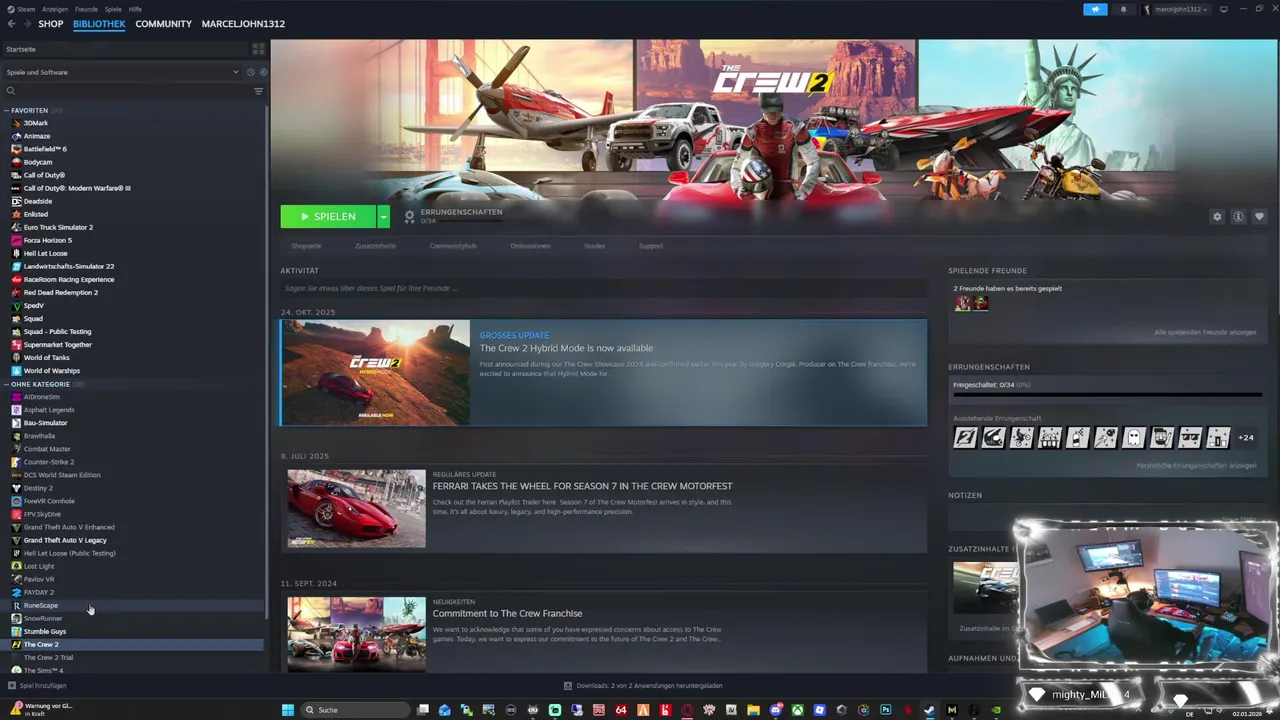1280x720 pixels.
Task: Select The Crew 2 Trial
Action: pos(48,657)
